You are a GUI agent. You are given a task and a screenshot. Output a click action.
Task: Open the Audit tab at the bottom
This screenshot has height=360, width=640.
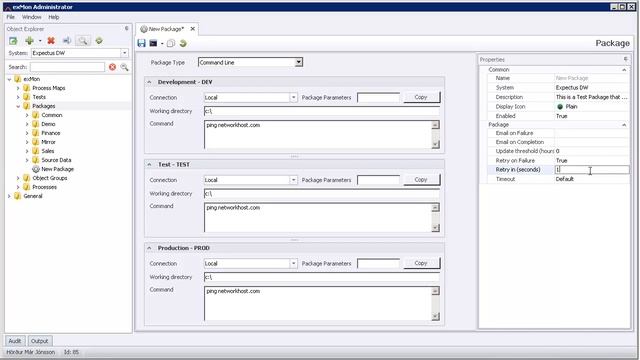point(15,341)
